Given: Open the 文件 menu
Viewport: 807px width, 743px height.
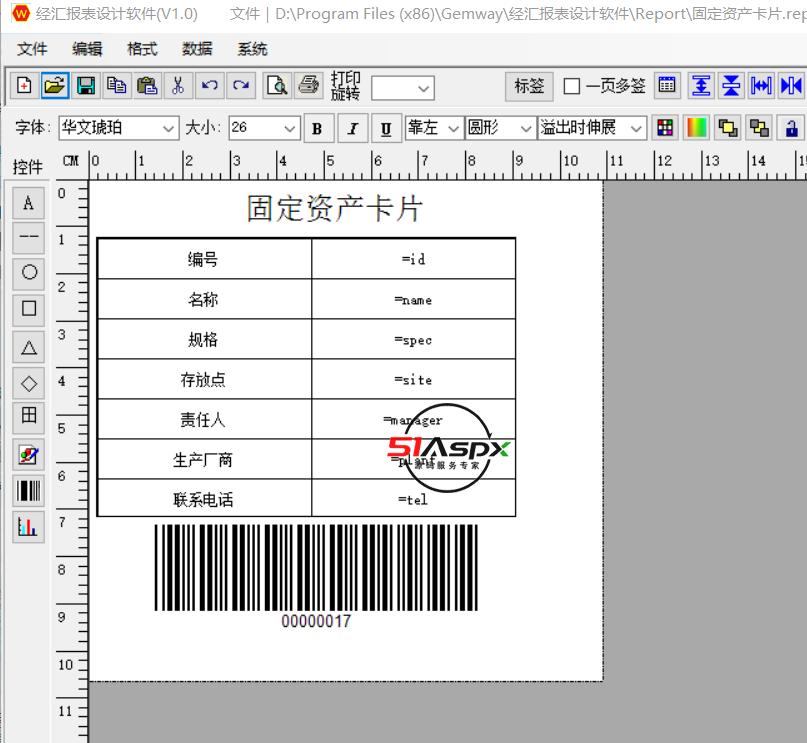Looking at the screenshot, I should point(32,49).
